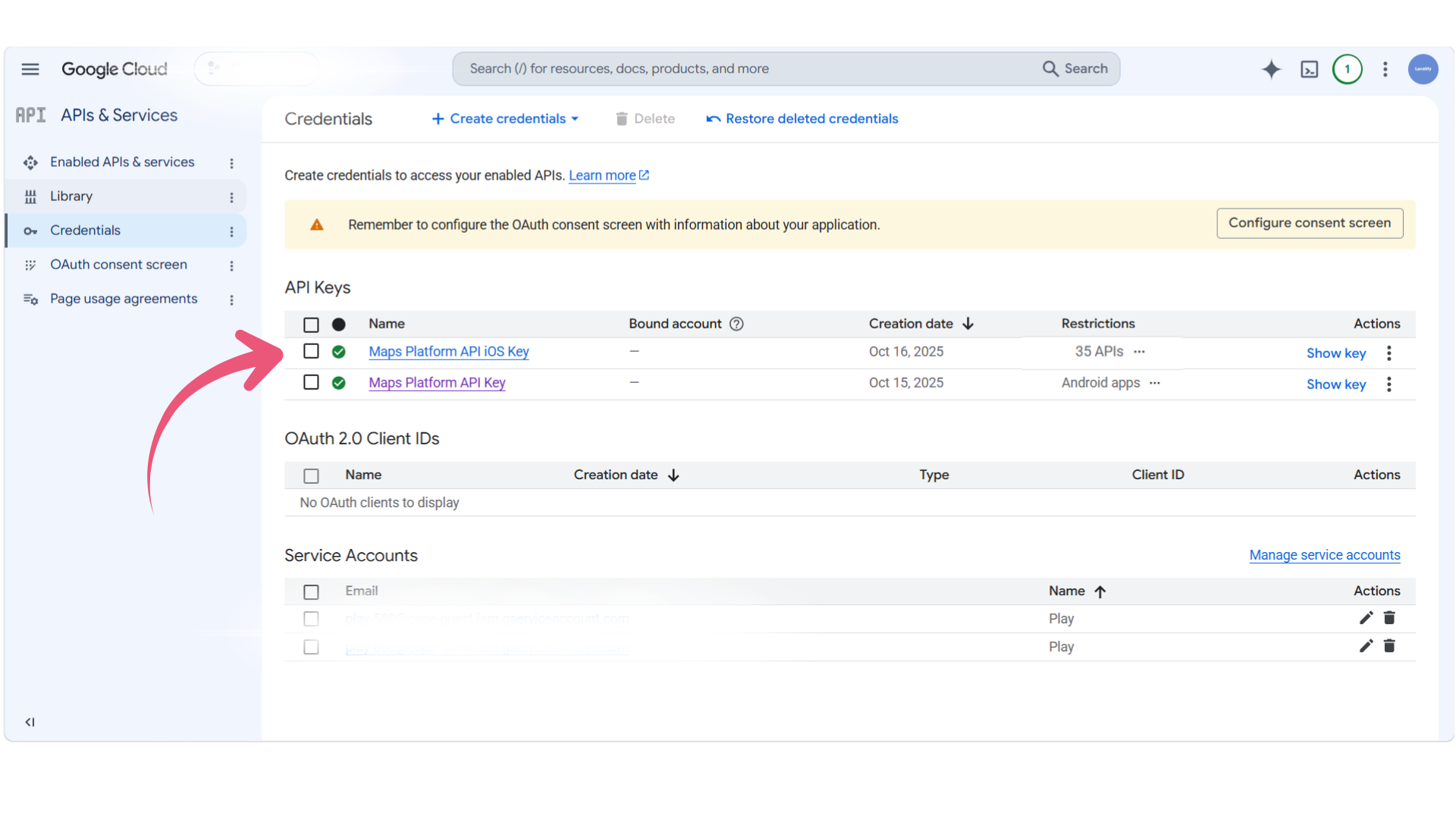Follow the Learn more link
This screenshot has height=819, width=1456.
[x=609, y=175]
